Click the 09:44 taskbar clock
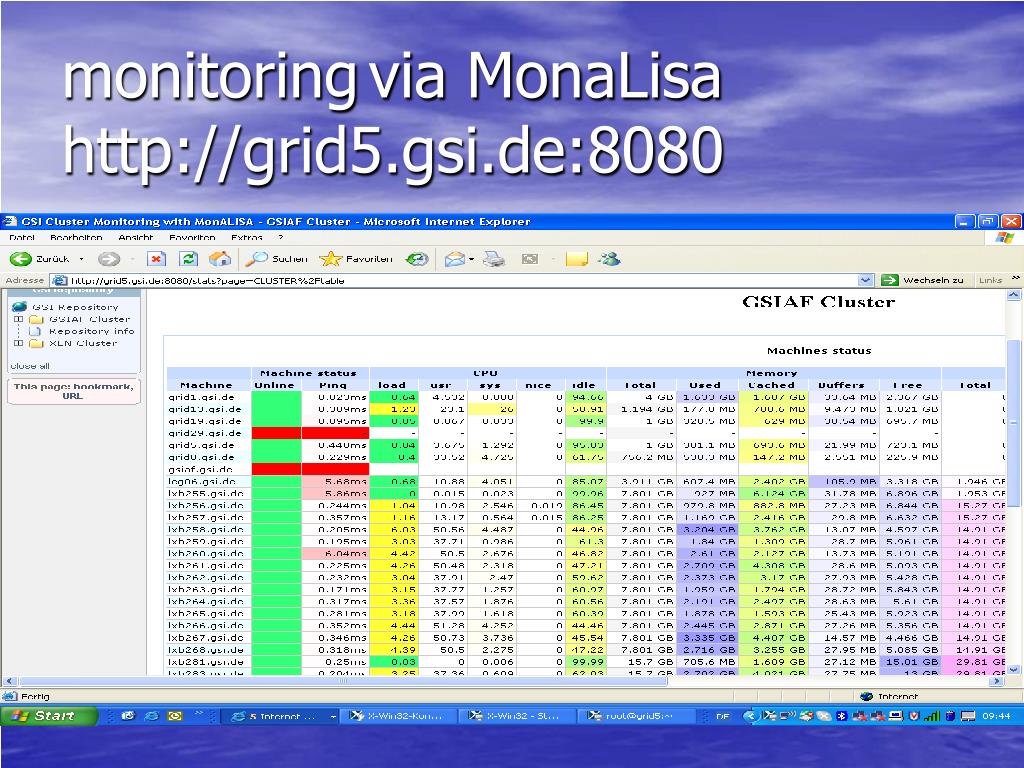This screenshot has width=1024, height=768. [996, 716]
